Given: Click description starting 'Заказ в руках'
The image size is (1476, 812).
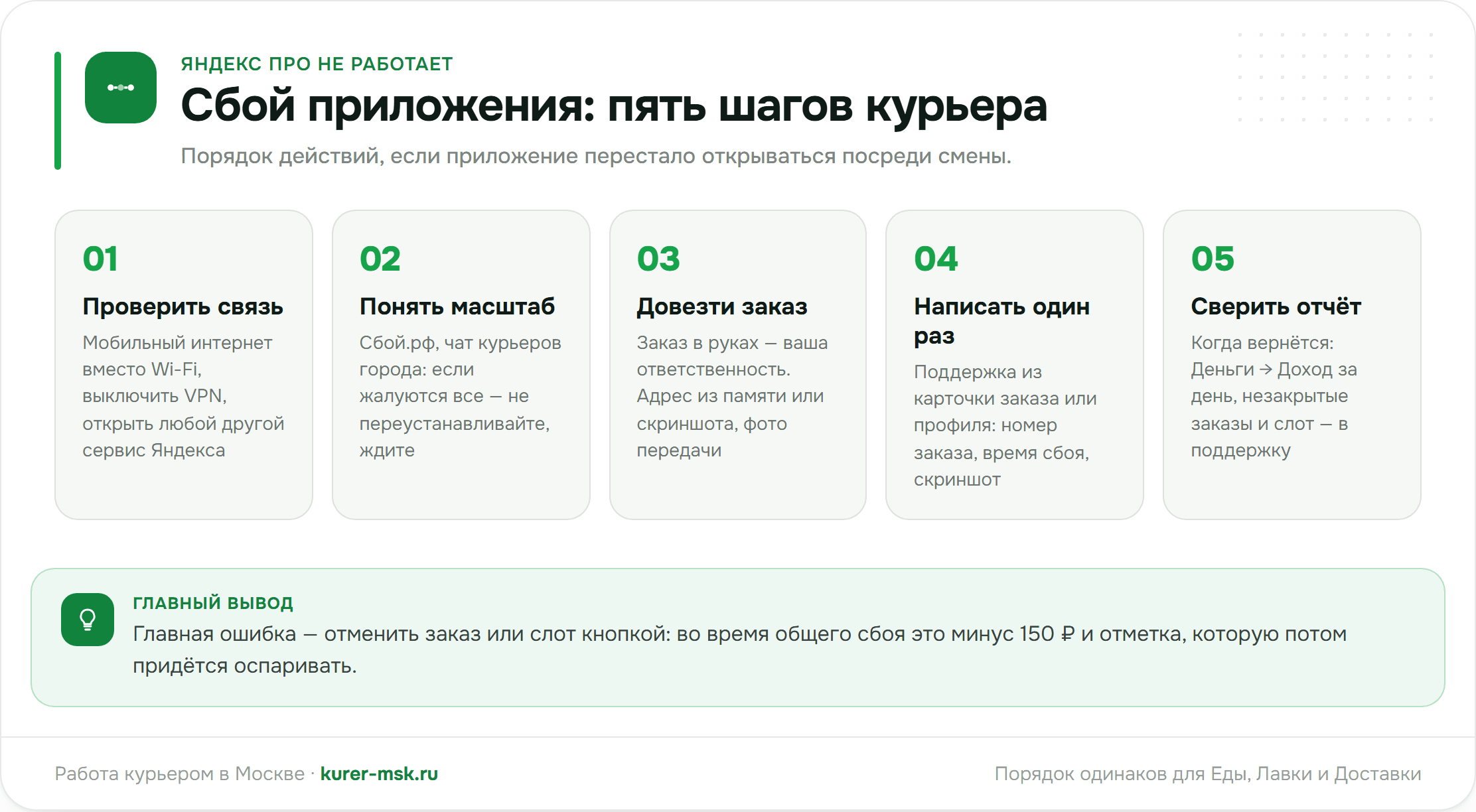Looking at the screenshot, I should tap(733, 397).
